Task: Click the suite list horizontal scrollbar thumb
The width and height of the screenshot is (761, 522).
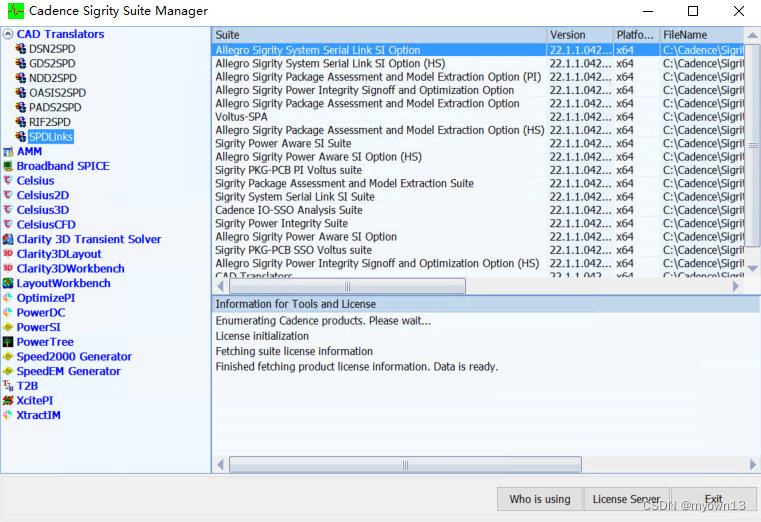Action: [347, 286]
